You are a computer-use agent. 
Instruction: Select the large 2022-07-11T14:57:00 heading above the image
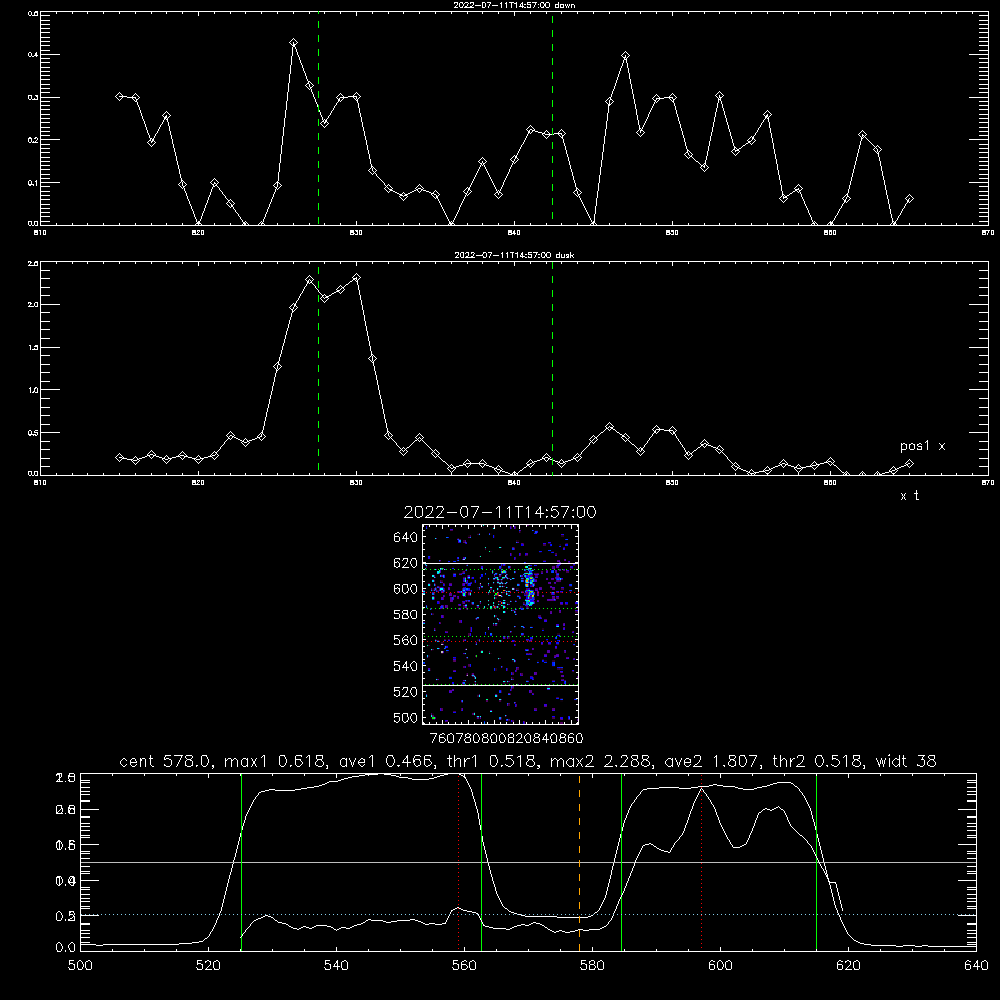pyautogui.click(x=500, y=512)
